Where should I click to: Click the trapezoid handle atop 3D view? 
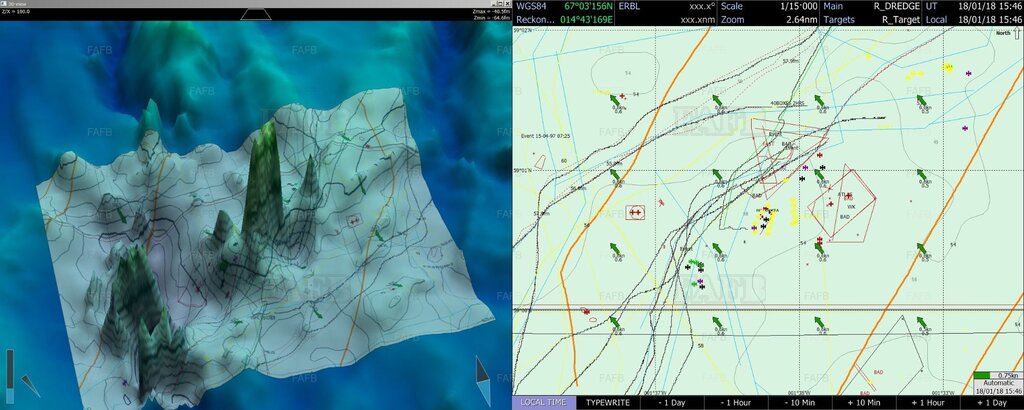(x=255, y=14)
